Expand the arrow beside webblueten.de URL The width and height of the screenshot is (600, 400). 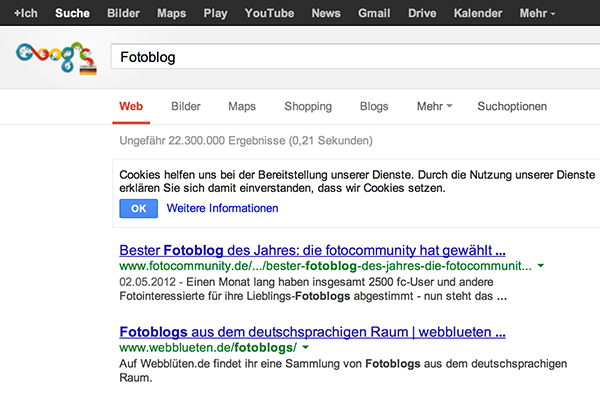pyautogui.click(x=305, y=348)
